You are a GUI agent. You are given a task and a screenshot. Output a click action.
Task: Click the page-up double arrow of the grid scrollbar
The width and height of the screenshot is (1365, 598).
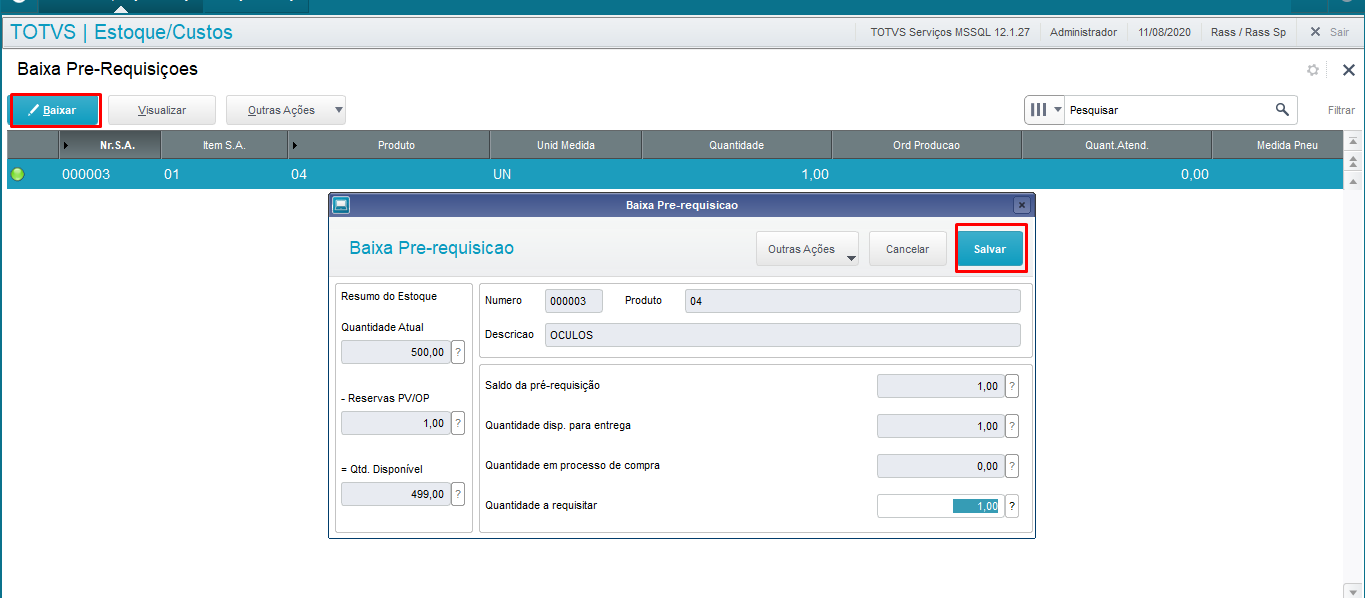tap(1353, 161)
